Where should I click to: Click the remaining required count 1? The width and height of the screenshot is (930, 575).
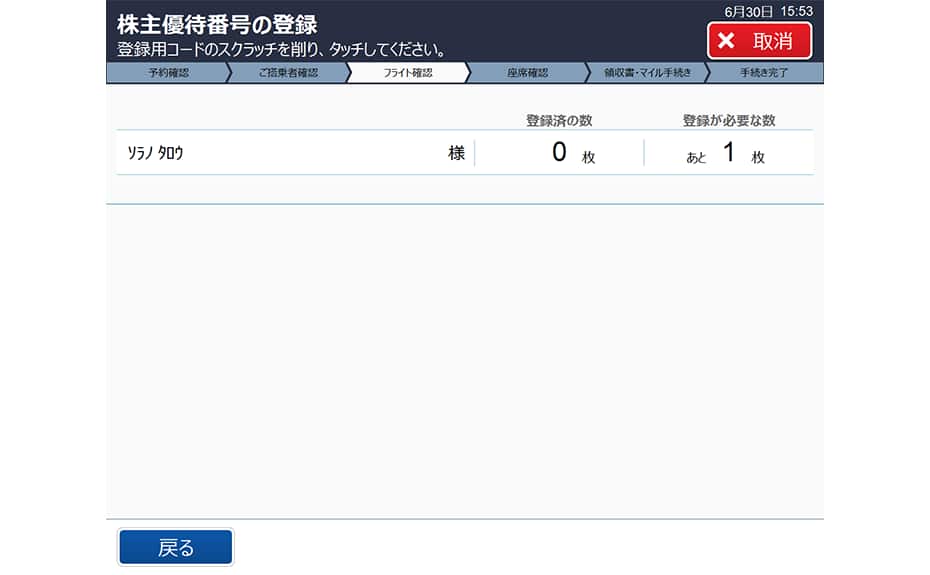coord(729,153)
